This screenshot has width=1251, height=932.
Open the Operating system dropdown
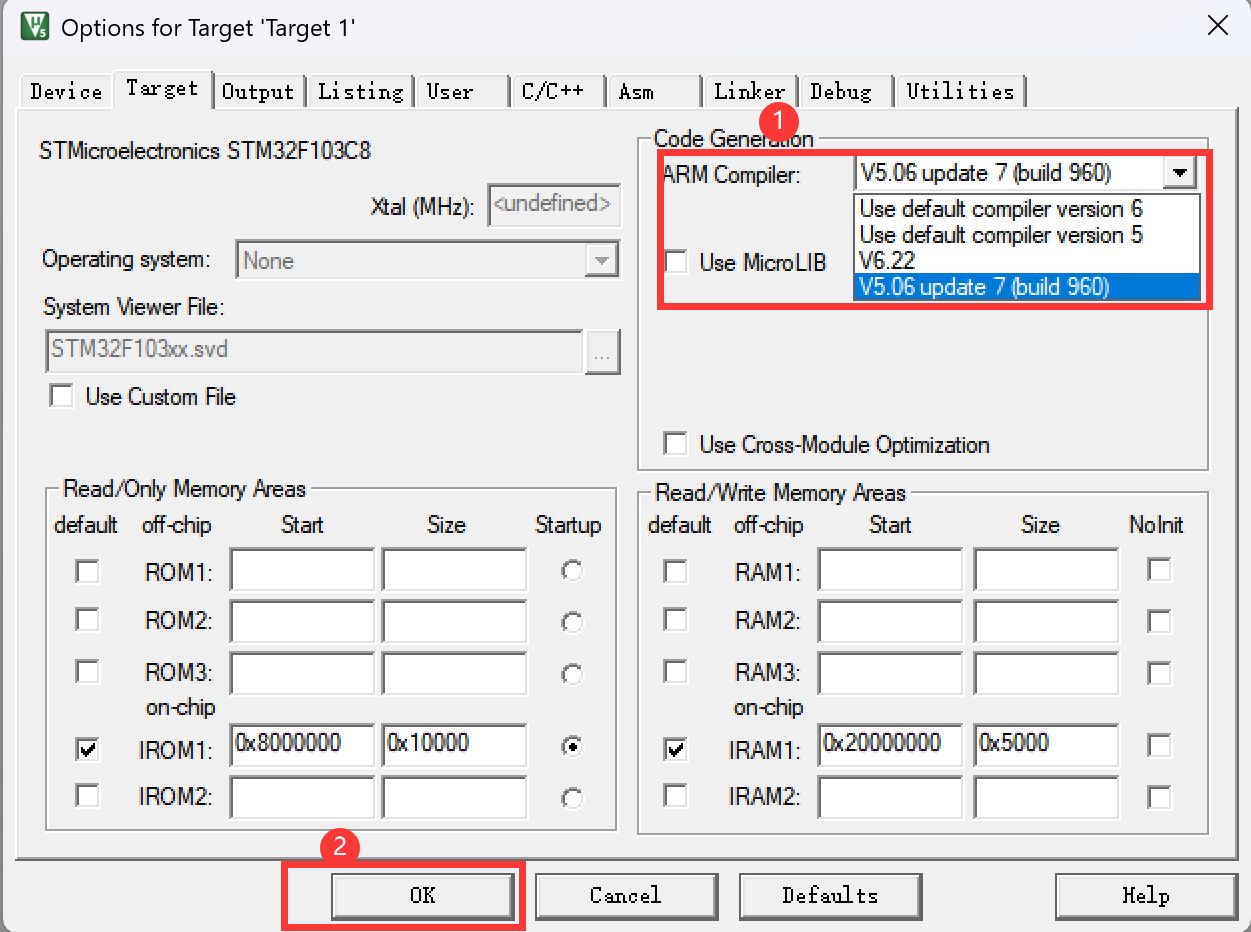602,260
